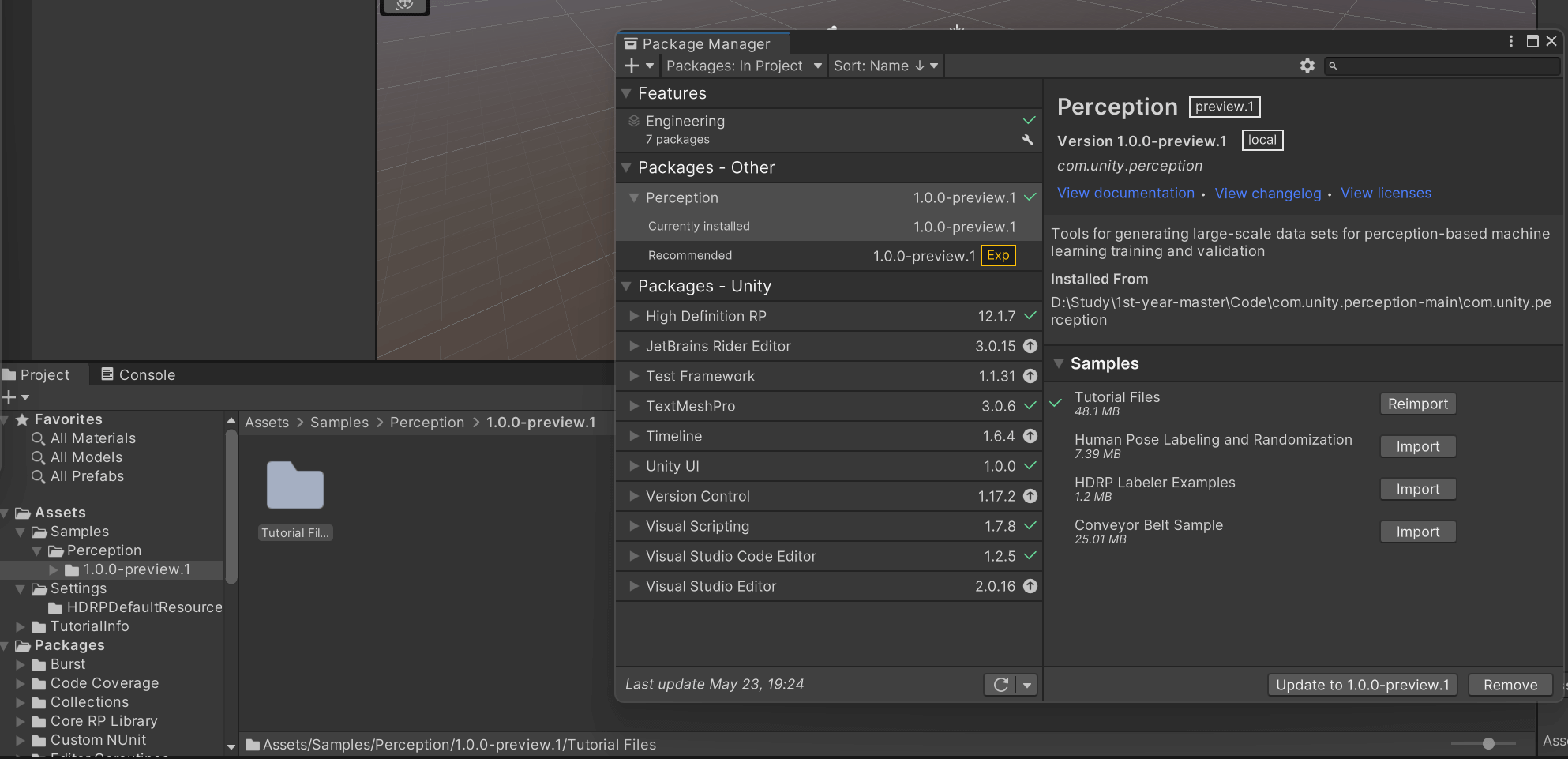Click Version Control update arrow icon
Viewport: 1568px width, 759px height.
click(1030, 496)
